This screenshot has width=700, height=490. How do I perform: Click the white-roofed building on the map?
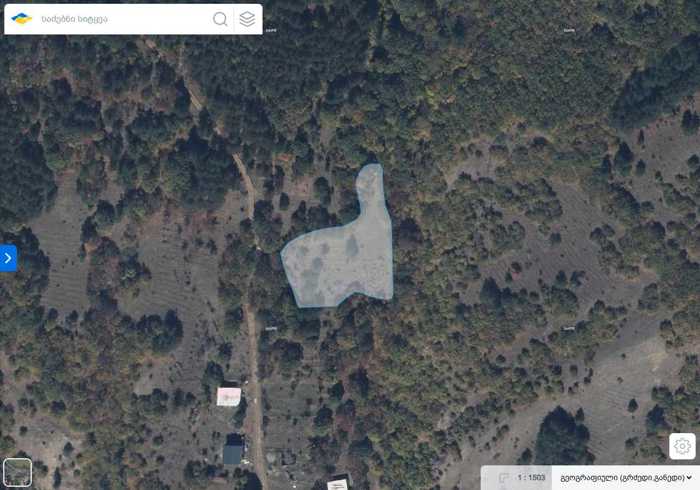[229, 397]
